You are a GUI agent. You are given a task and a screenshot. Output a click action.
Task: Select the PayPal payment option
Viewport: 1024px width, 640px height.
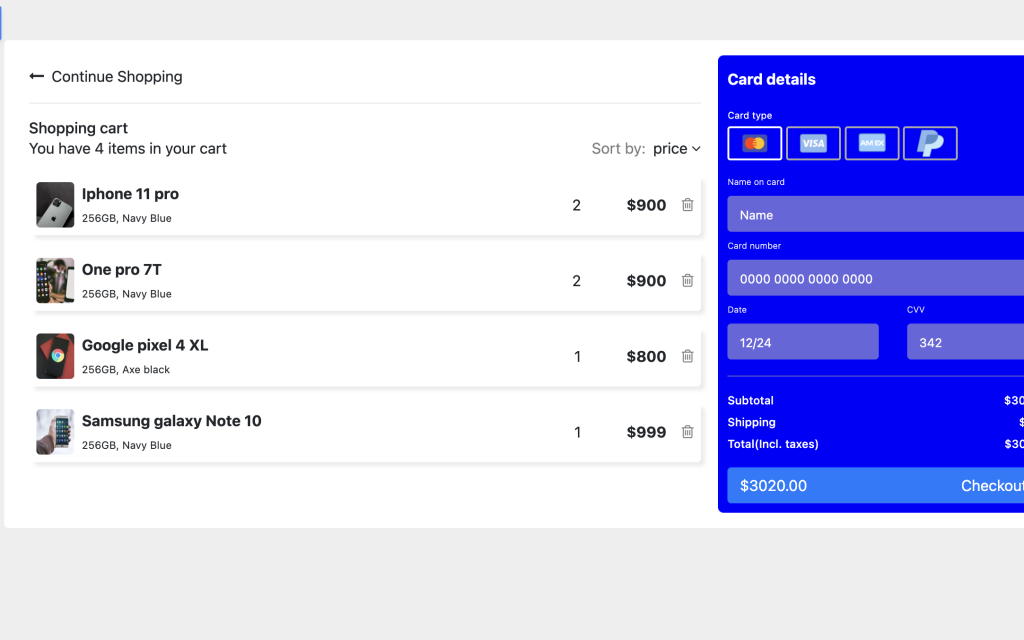coord(930,143)
